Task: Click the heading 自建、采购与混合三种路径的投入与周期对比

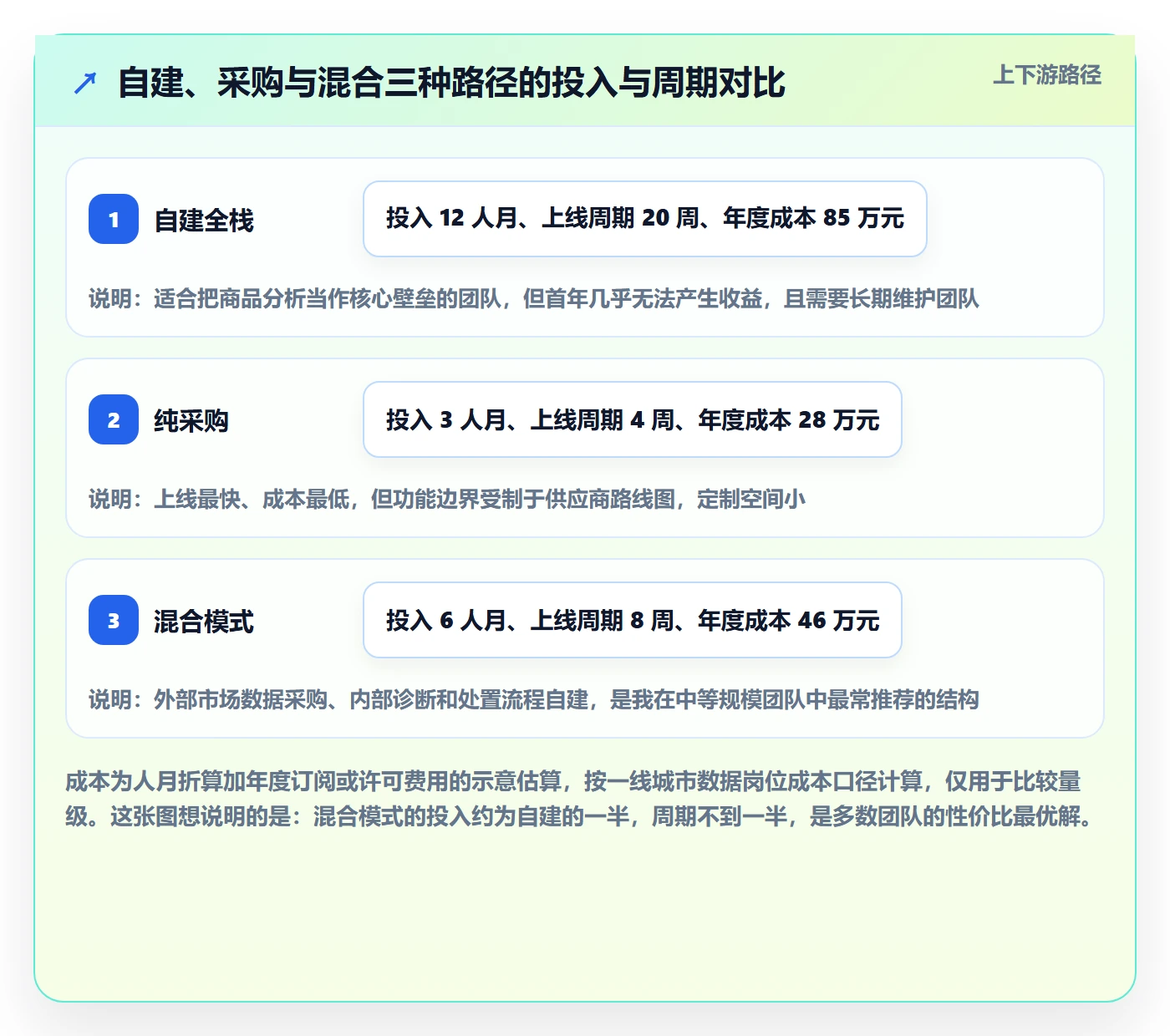Action: (x=451, y=83)
